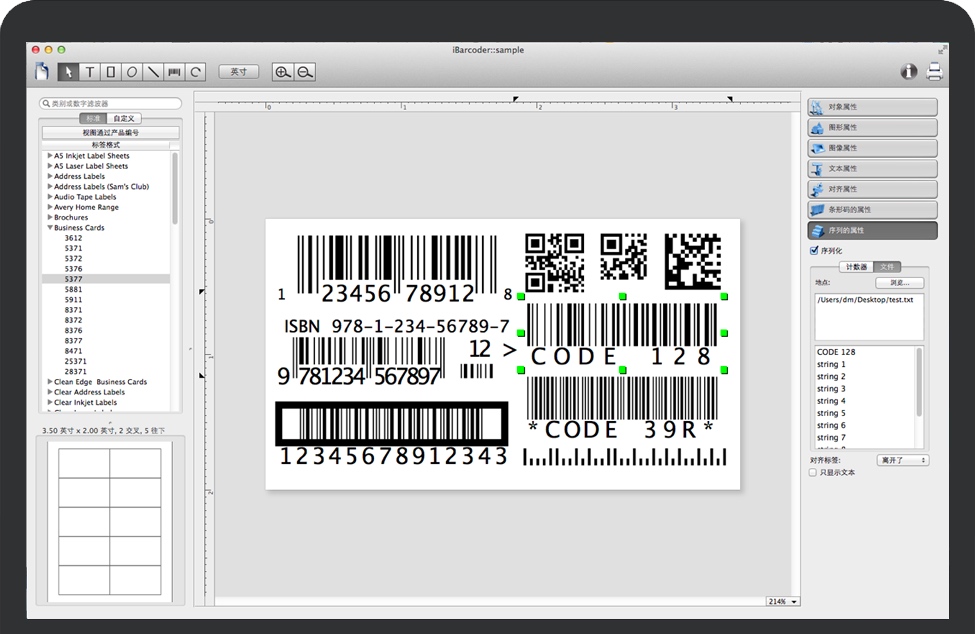The image size is (975, 634).
Task: Activate the line drawing tool
Action: tap(153, 72)
